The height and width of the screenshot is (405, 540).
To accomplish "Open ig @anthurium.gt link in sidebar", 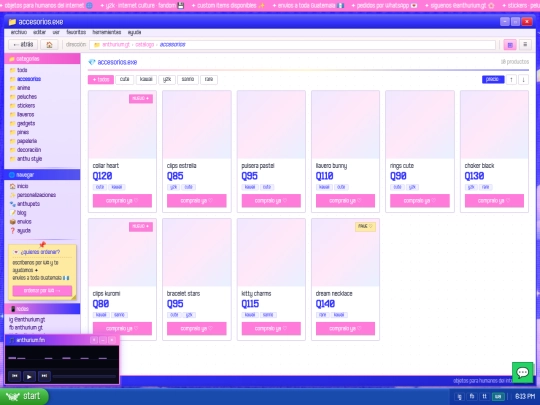I will tap(27, 320).
